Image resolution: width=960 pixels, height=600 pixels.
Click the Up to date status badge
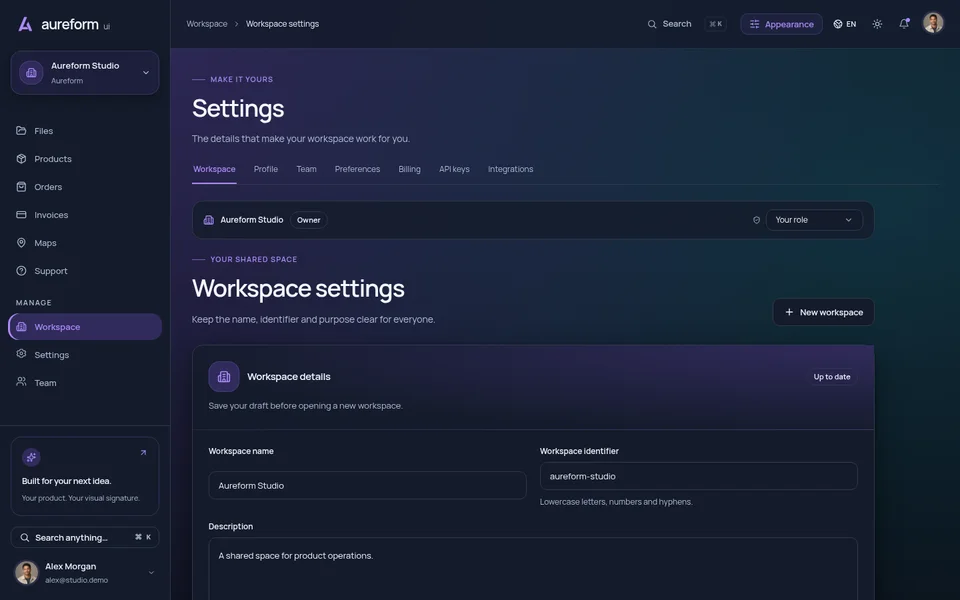tap(831, 377)
